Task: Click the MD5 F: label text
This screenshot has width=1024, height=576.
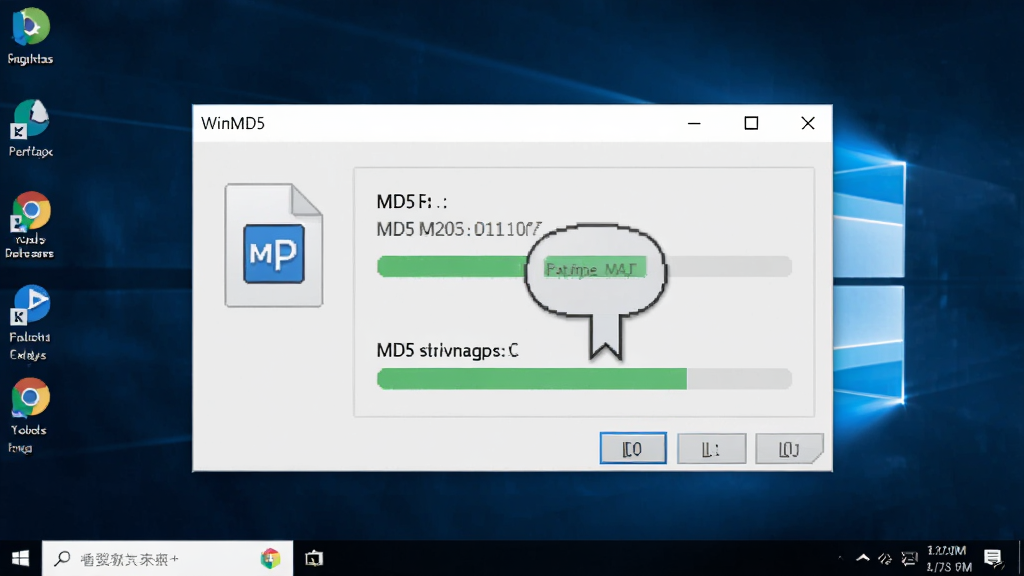Action: [411, 202]
